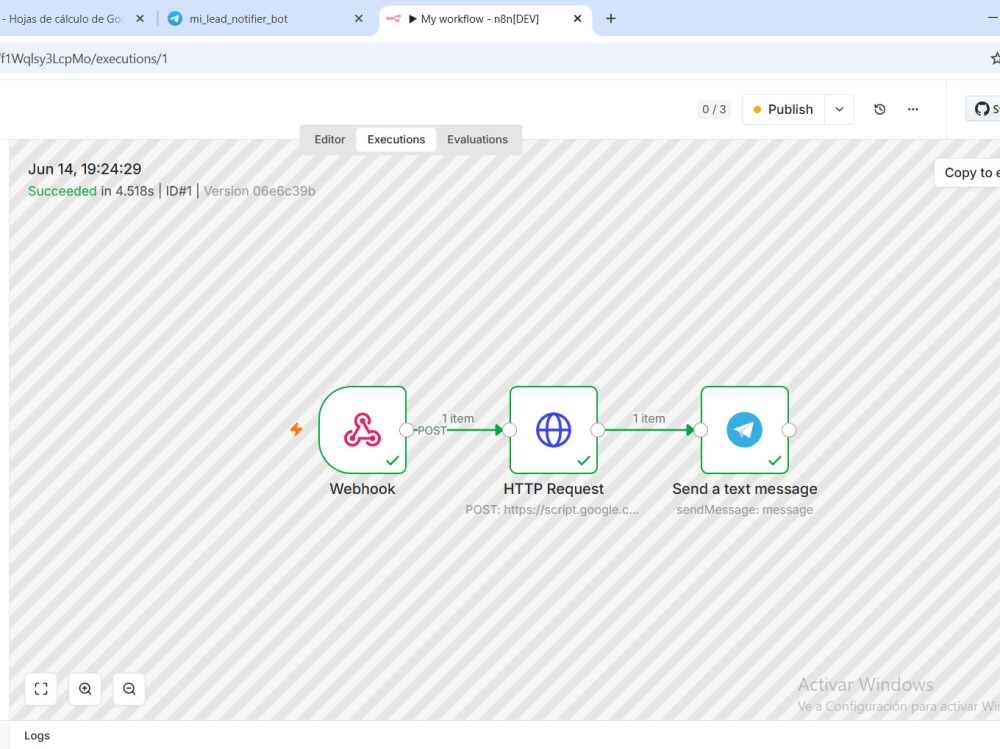Close the My workflow n8n tab
The image size is (1000, 749).
coord(577,19)
